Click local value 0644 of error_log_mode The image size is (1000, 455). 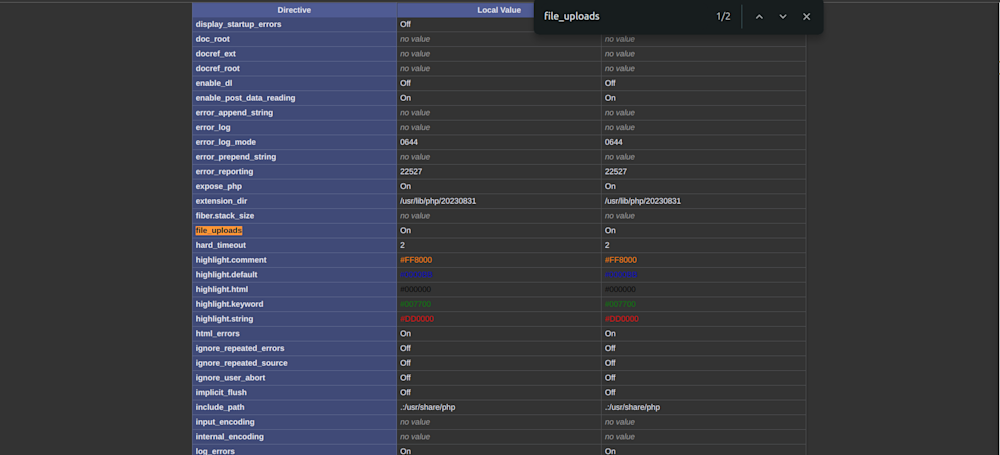(x=409, y=142)
